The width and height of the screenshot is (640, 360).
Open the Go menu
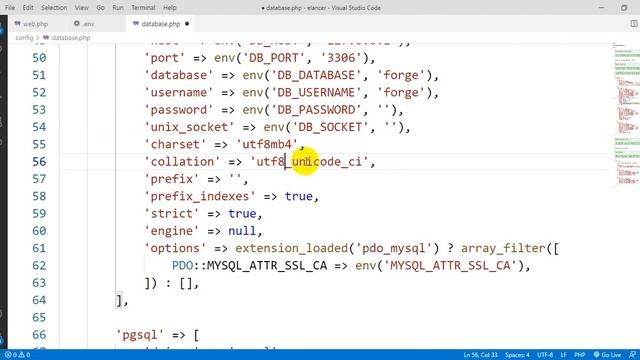click(x=100, y=8)
